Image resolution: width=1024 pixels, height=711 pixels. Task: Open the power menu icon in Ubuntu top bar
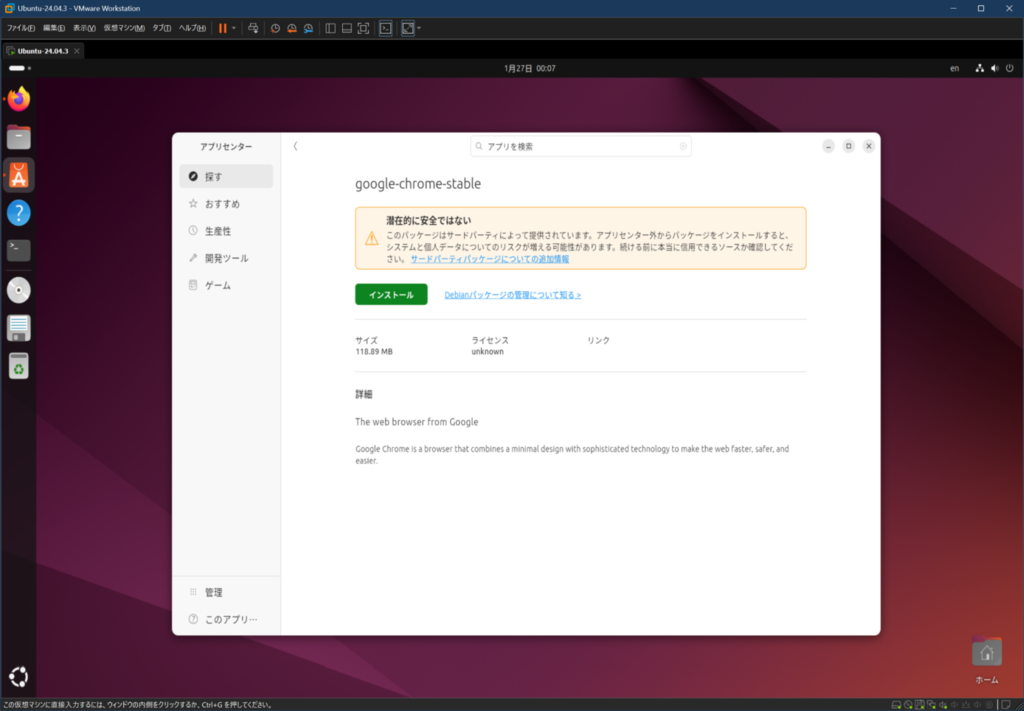[1010, 68]
